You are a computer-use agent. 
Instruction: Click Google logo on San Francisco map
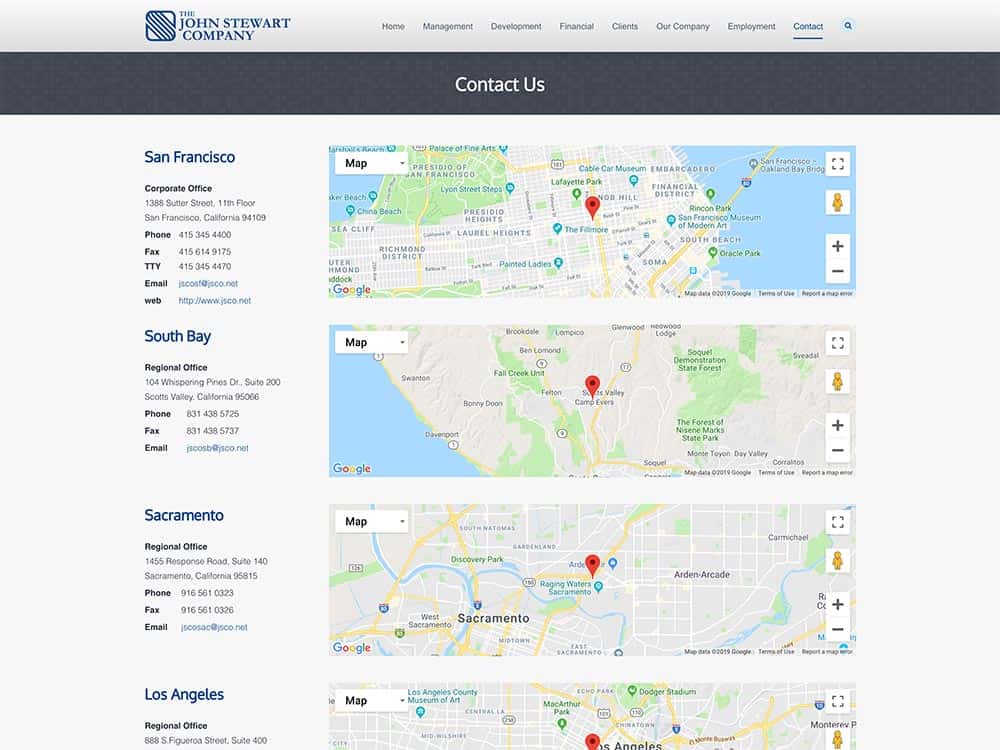tap(351, 290)
